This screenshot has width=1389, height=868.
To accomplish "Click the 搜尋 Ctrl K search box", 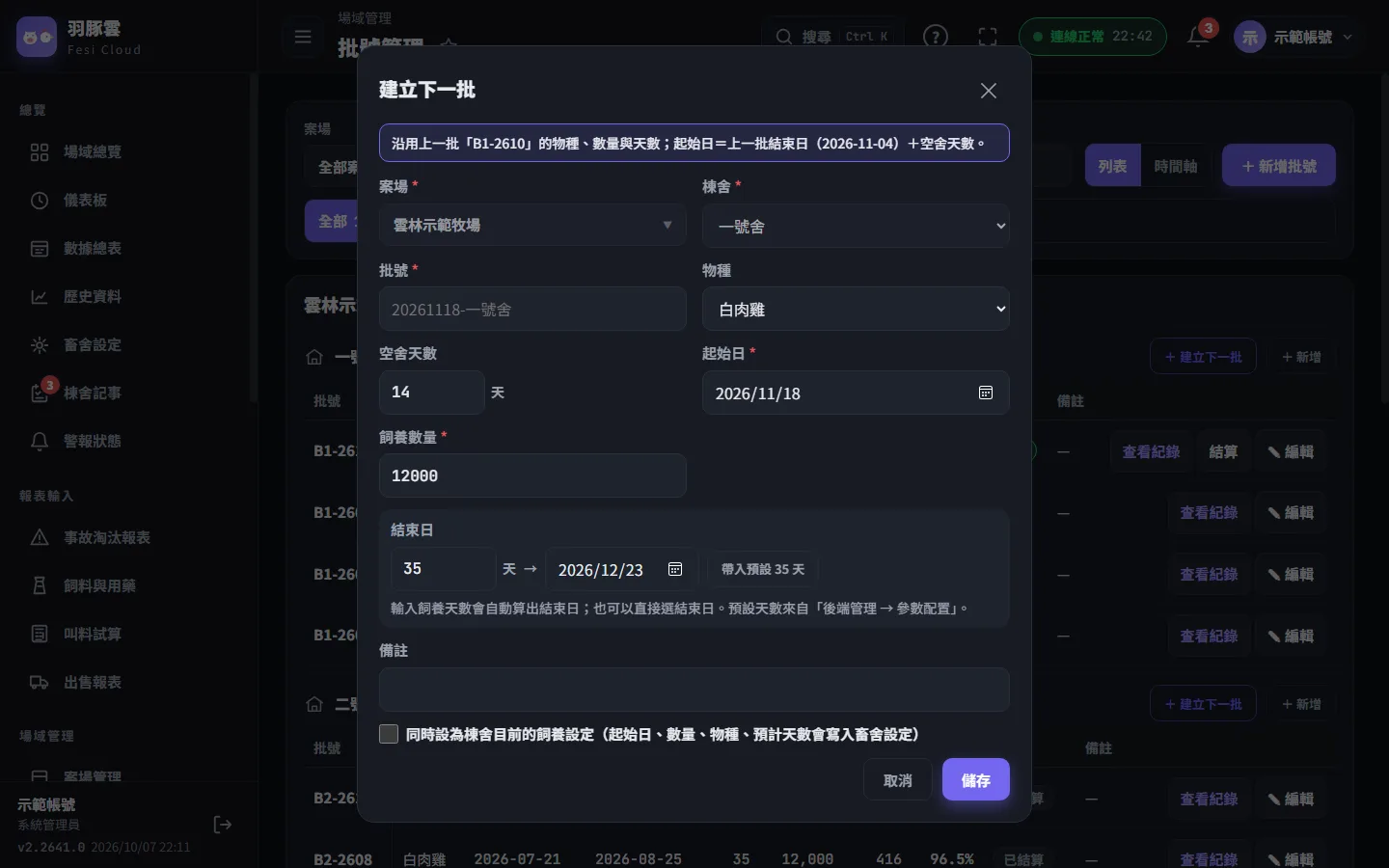I will [834, 37].
